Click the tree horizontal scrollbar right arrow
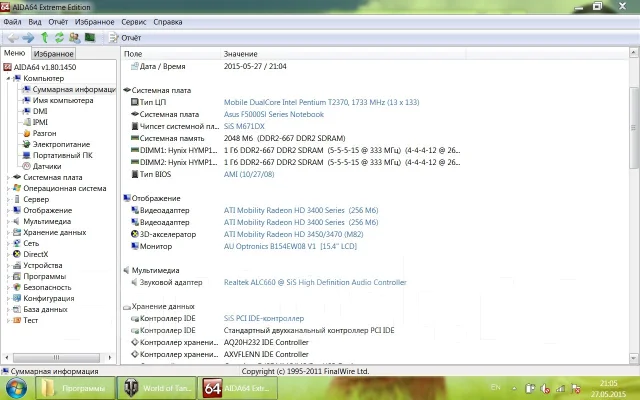Image resolution: width=640 pixels, height=400 pixels. [109, 358]
